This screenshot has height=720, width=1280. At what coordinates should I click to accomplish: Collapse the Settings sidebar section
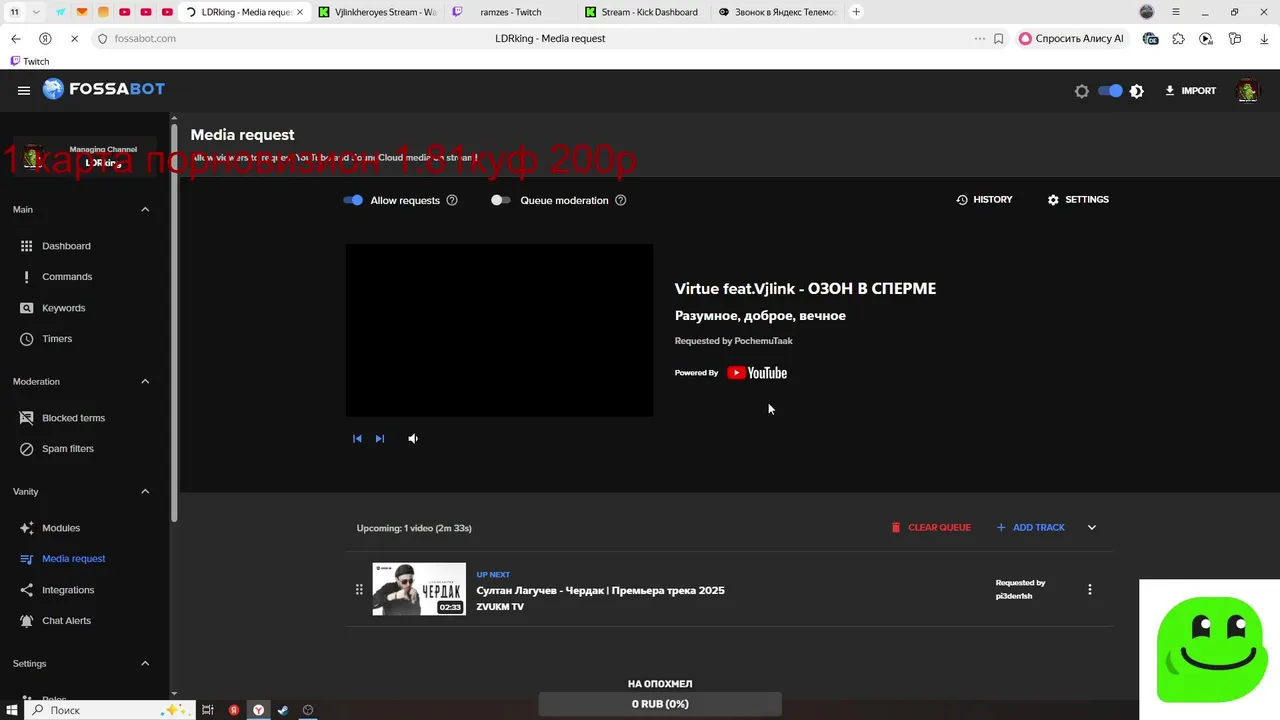point(145,663)
